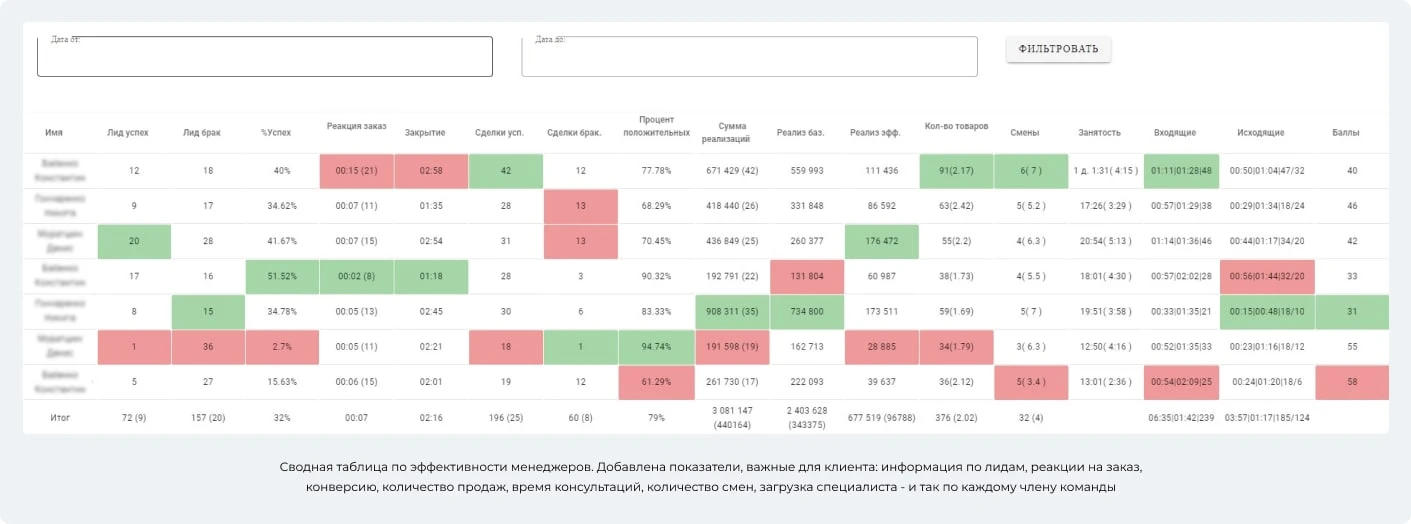Select the '83.33%' cell
1411x524 pixels.
(656, 312)
